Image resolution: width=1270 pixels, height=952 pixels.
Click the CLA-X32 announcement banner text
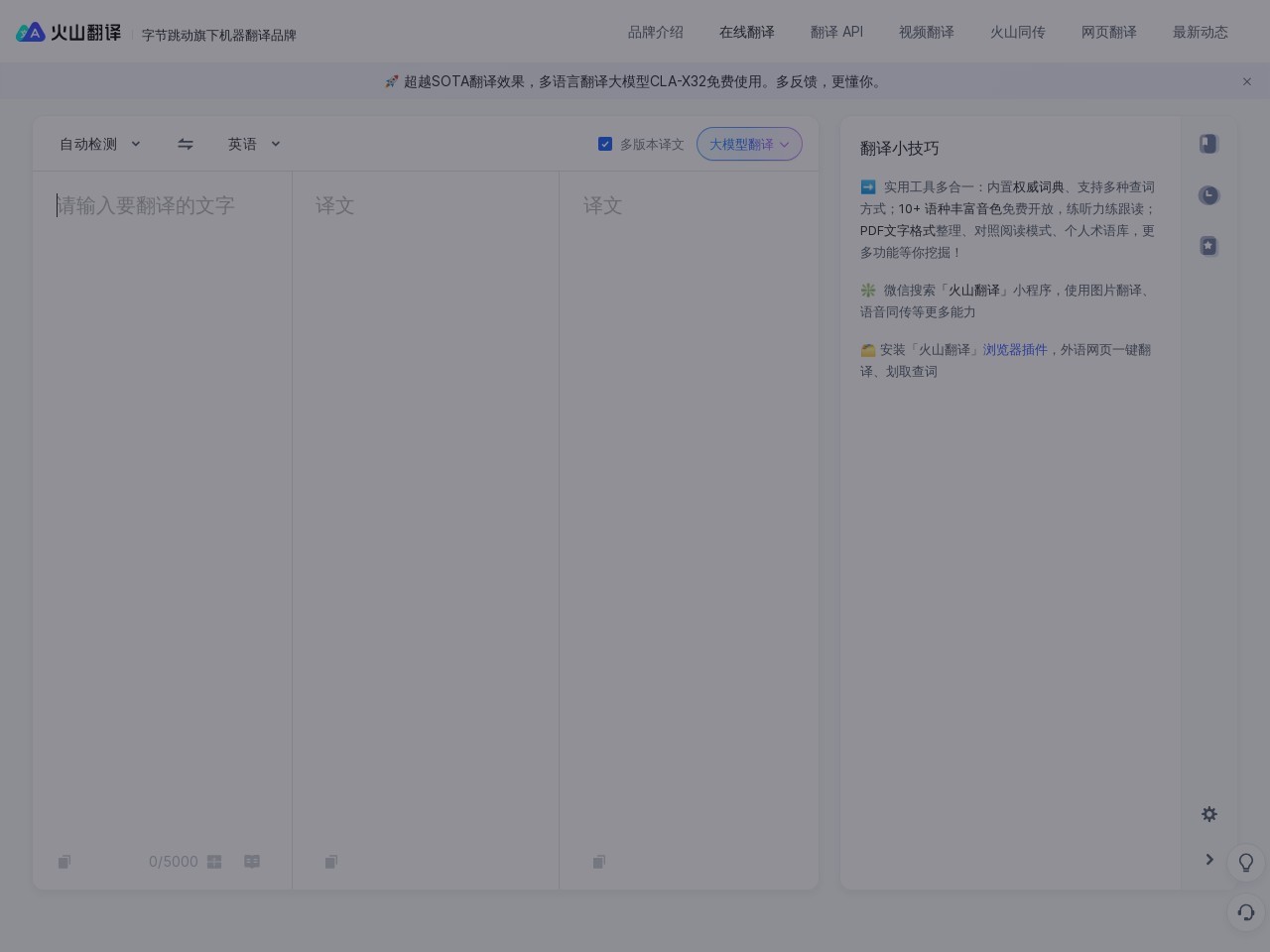click(635, 82)
